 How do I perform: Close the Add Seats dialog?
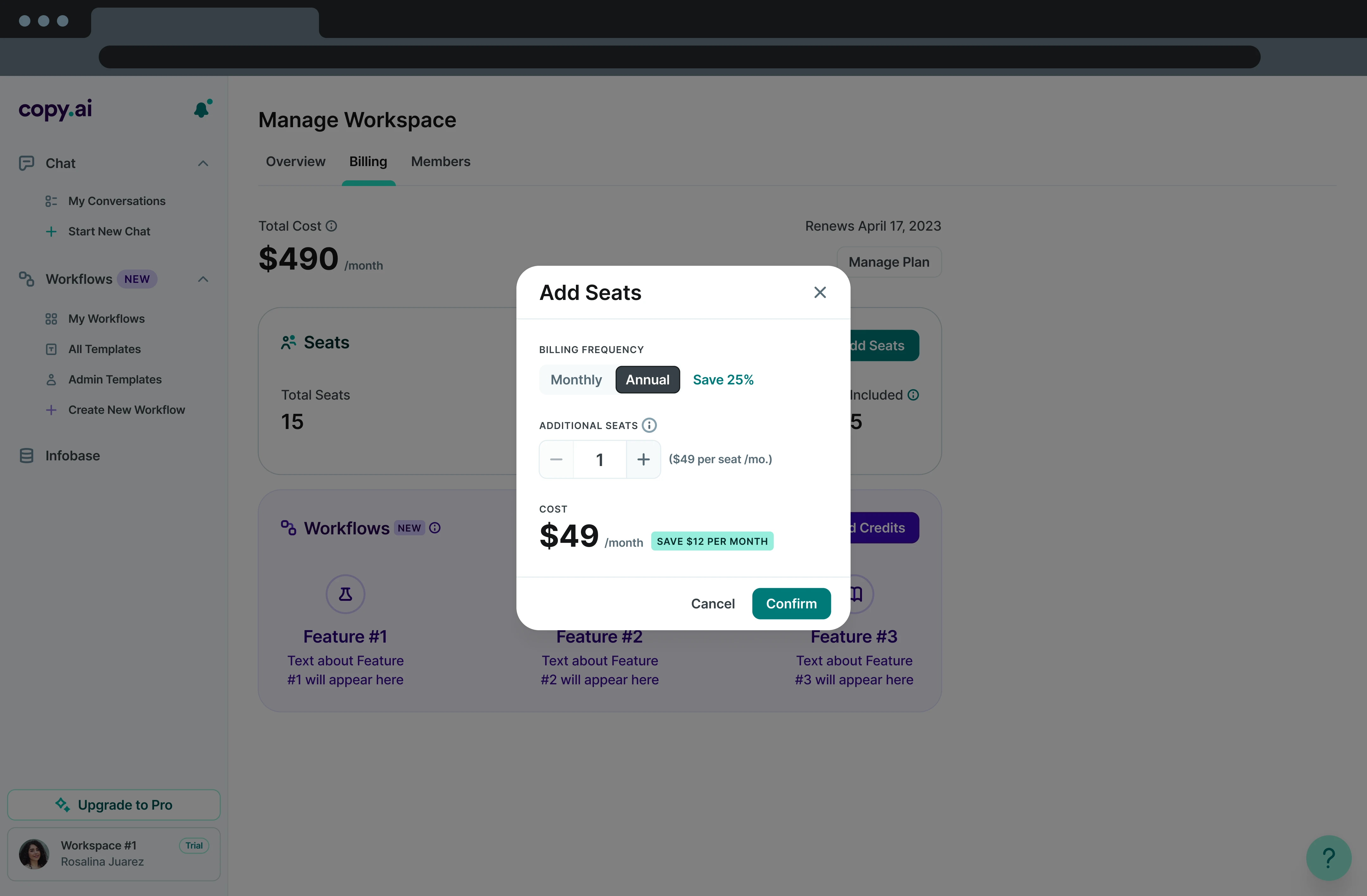tap(820, 292)
